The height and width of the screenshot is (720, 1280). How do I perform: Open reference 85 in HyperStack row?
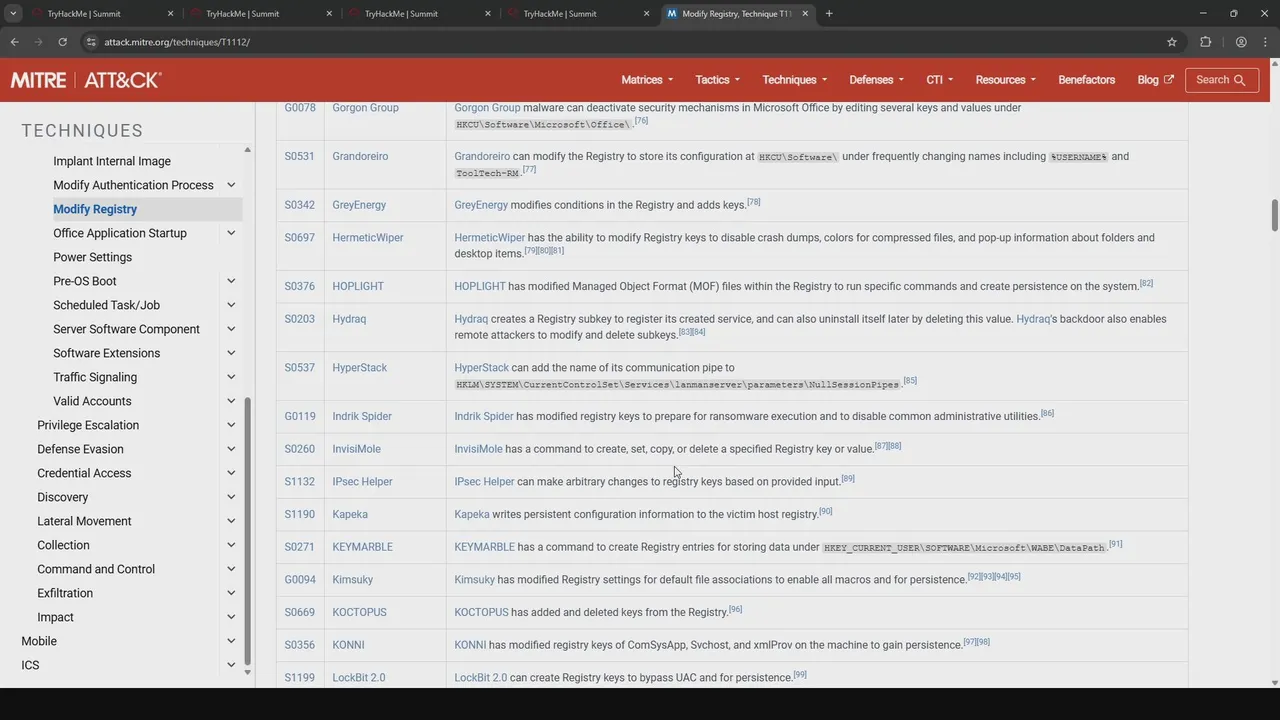(910, 381)
